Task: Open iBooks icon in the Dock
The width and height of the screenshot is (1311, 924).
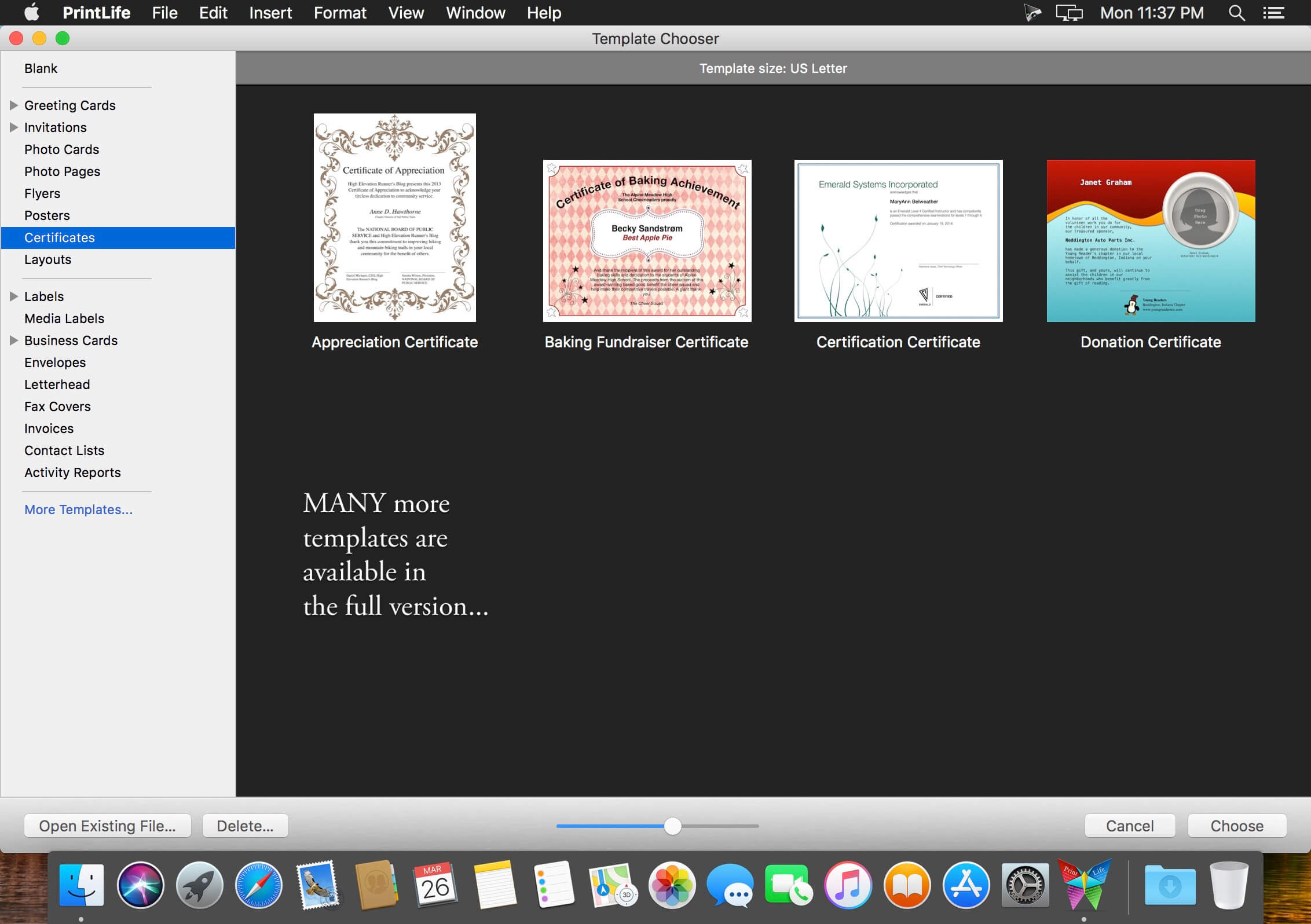Action: coord(907,885)
